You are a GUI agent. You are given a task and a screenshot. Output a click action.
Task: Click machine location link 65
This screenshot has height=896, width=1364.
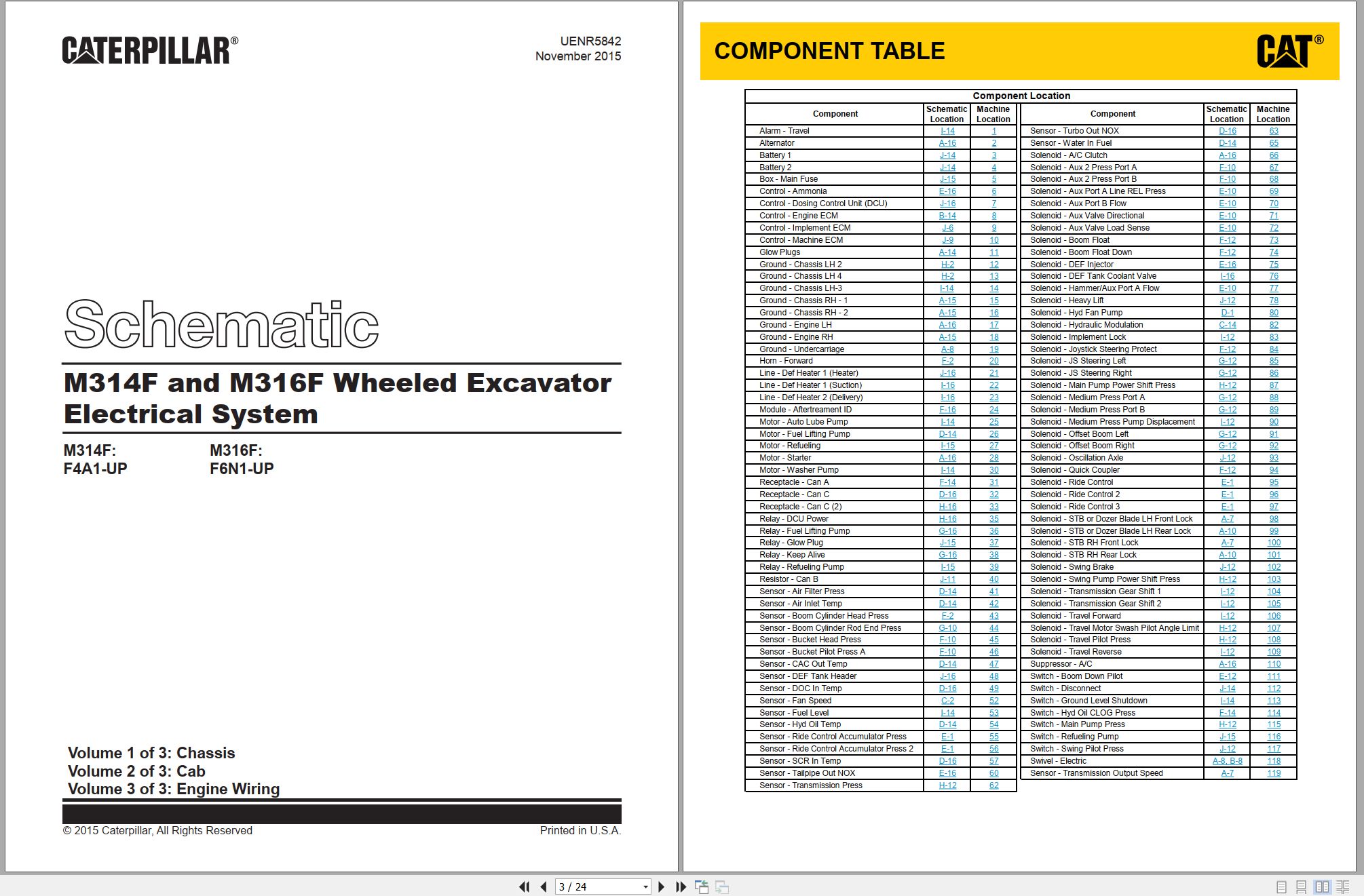(1274, 143)
